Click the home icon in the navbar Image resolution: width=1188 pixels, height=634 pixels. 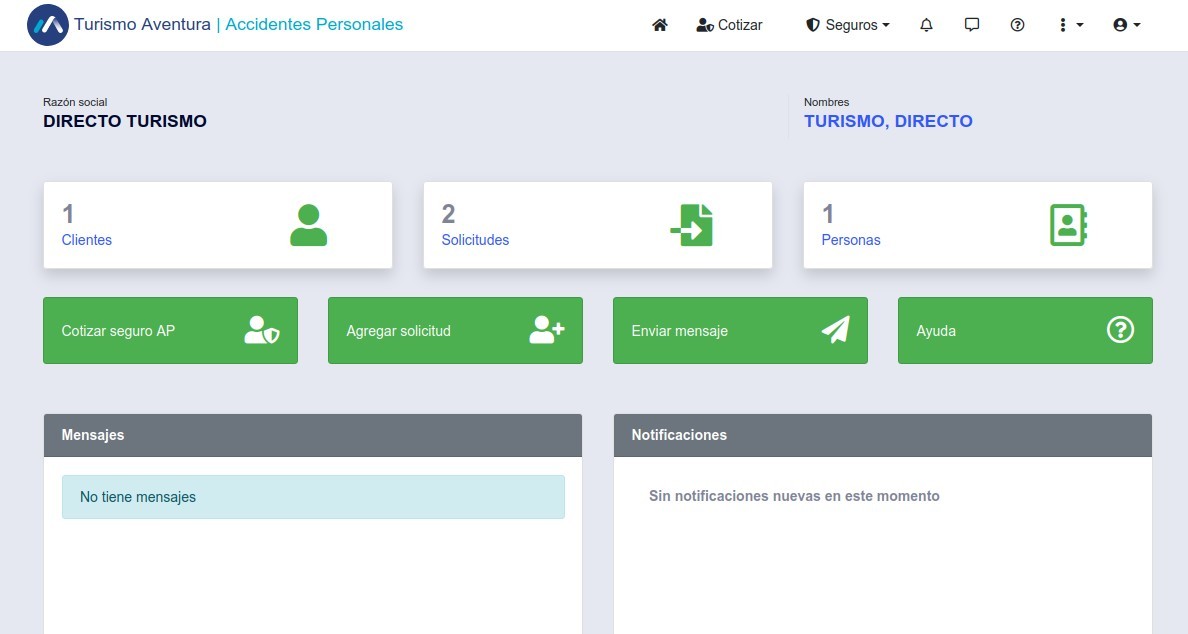tap(659, 25)
